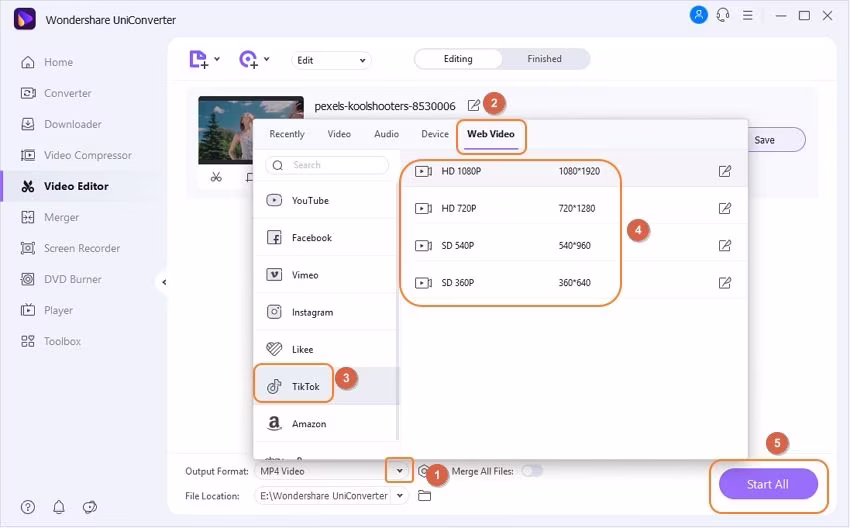Select Facebook platform

(x=325, y=237)
